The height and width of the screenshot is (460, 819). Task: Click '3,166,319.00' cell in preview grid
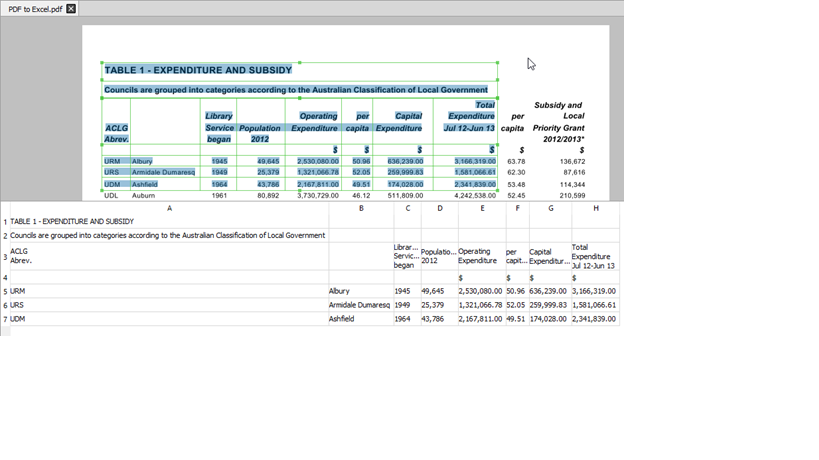point(595,291)
